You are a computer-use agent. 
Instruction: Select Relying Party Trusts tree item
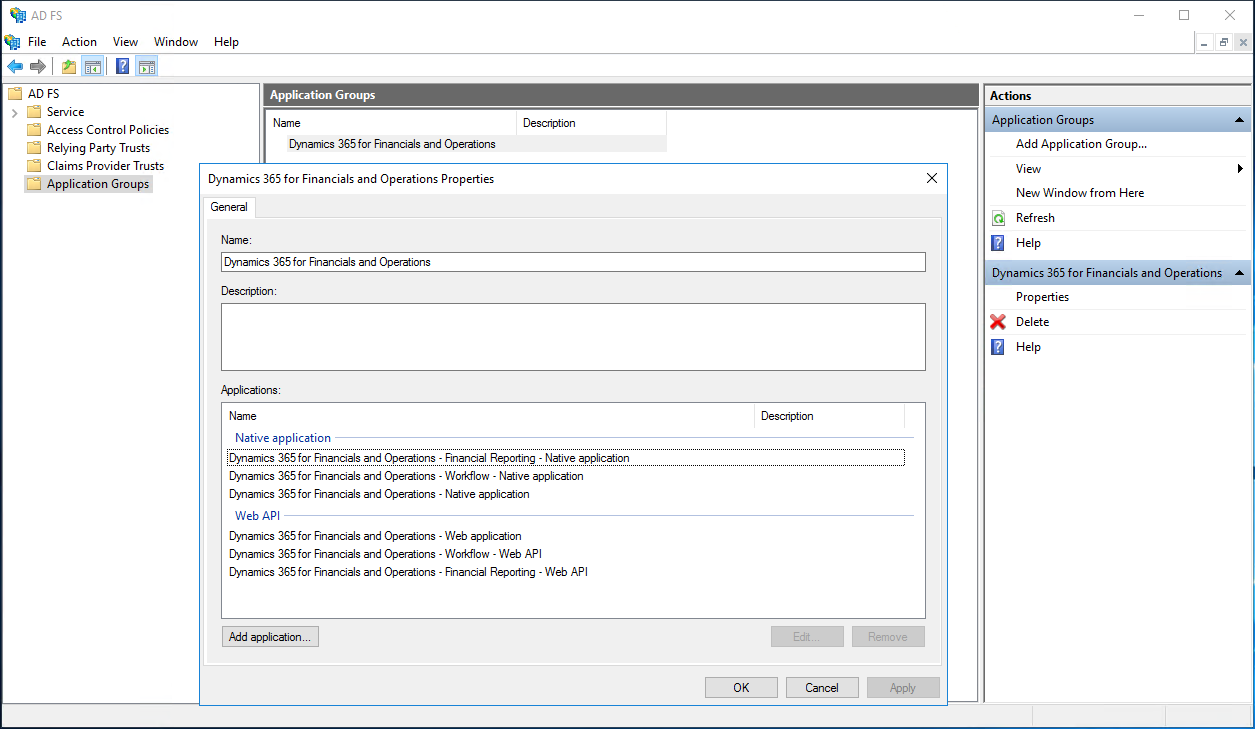tap(98, 148)
